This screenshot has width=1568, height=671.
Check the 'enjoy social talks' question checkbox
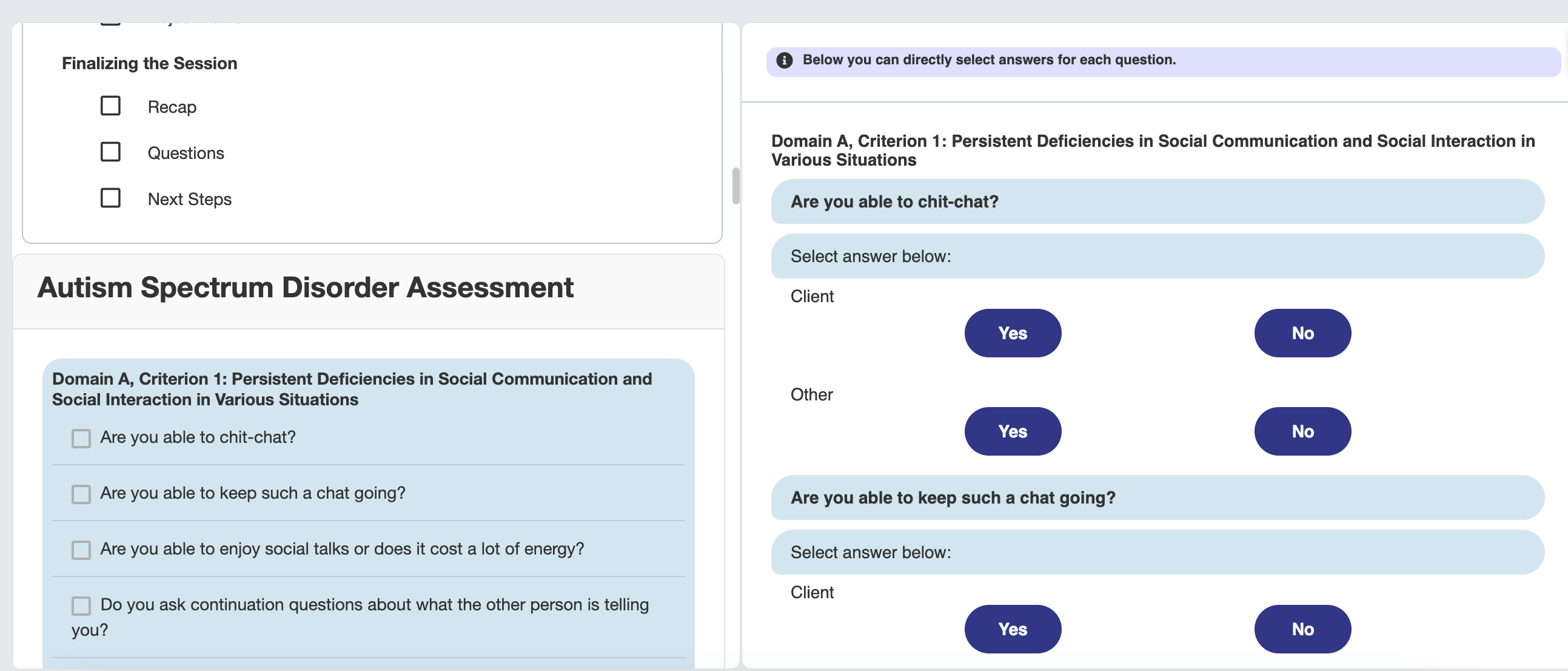click(81, 550)
